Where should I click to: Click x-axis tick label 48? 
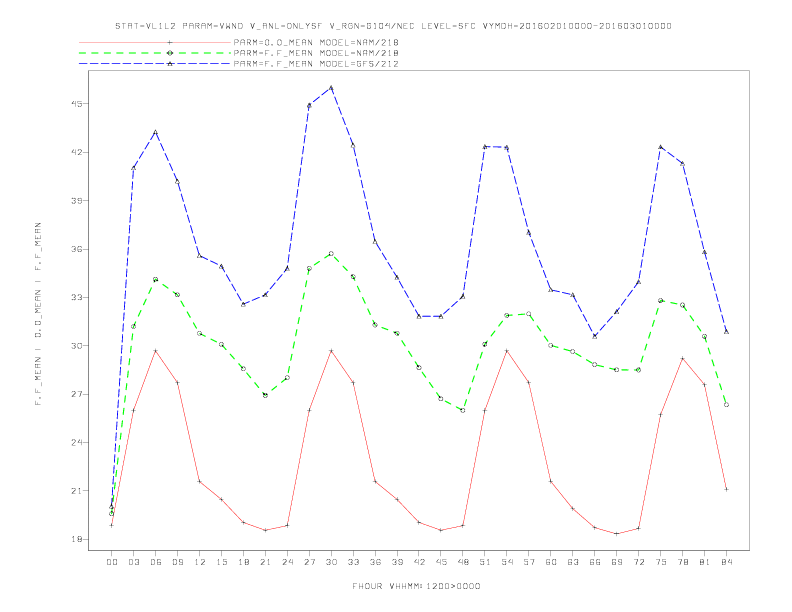(x=463, y=562)
